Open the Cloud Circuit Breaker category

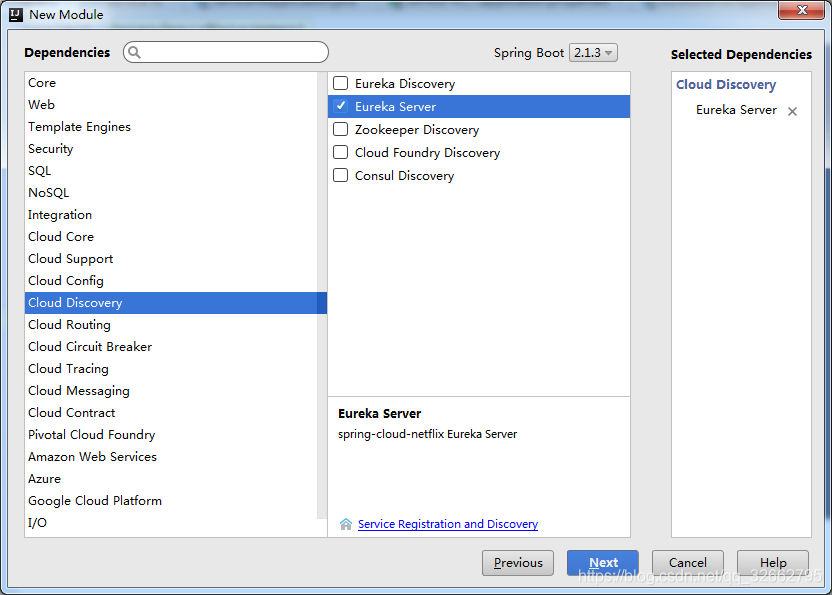click(171, 347)
